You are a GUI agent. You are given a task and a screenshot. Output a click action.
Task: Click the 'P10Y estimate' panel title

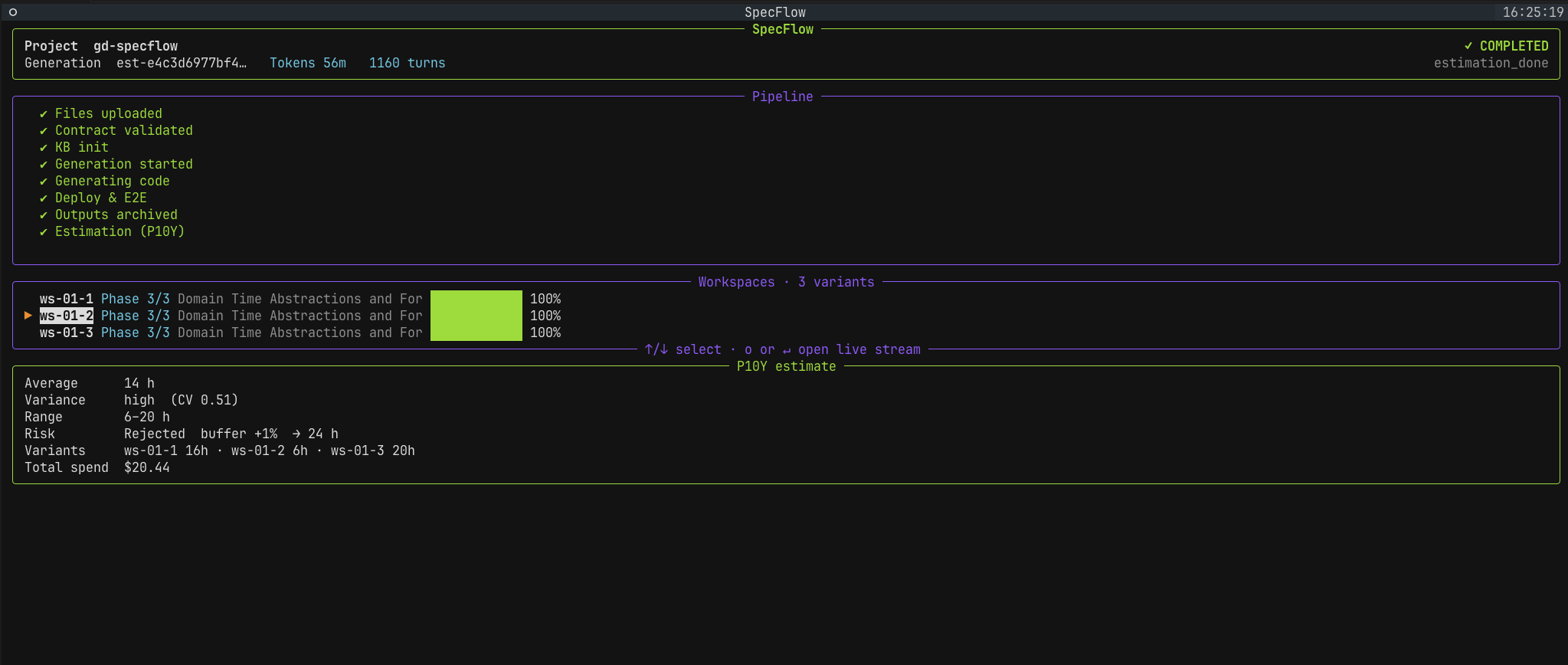coord(787,366)
